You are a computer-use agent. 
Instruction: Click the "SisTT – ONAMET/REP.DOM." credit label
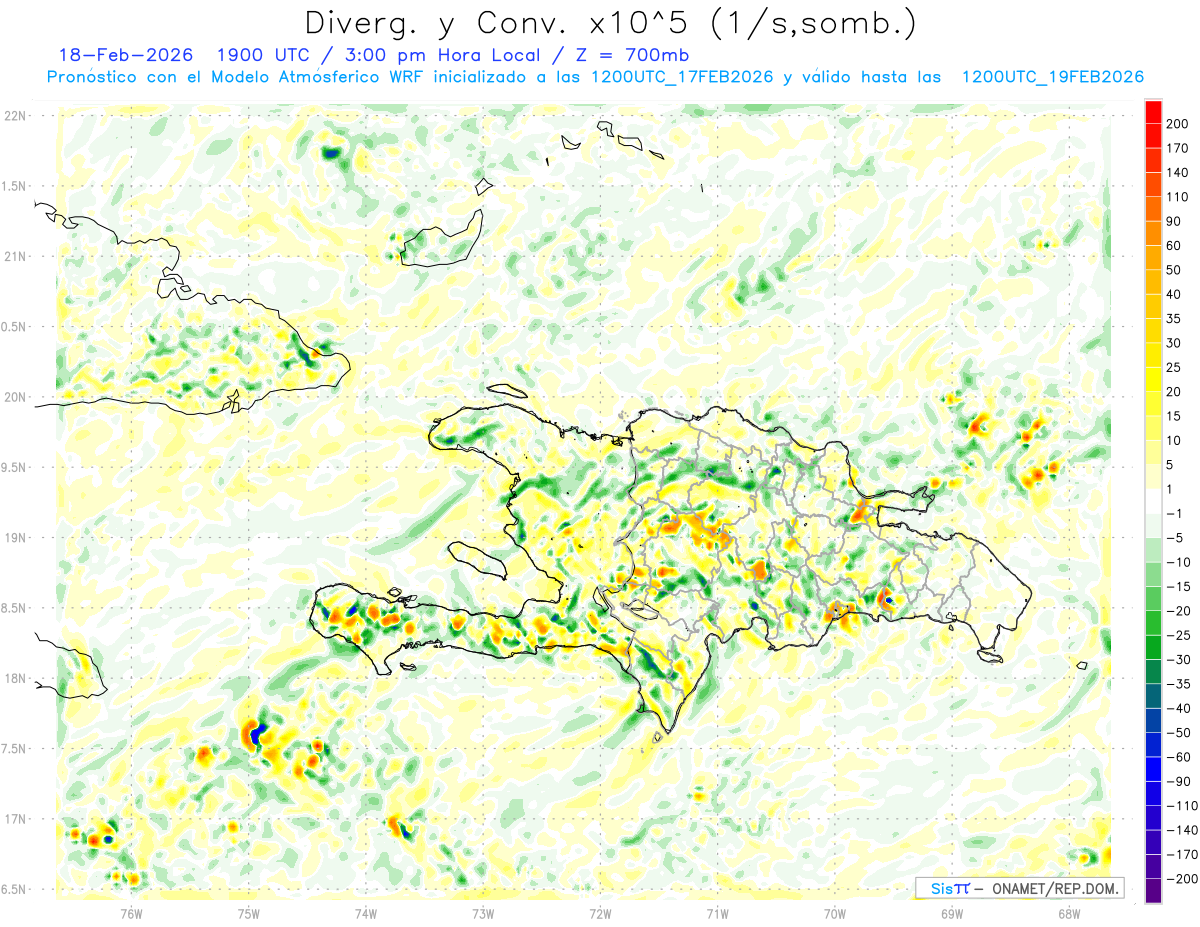[1019, 888]
